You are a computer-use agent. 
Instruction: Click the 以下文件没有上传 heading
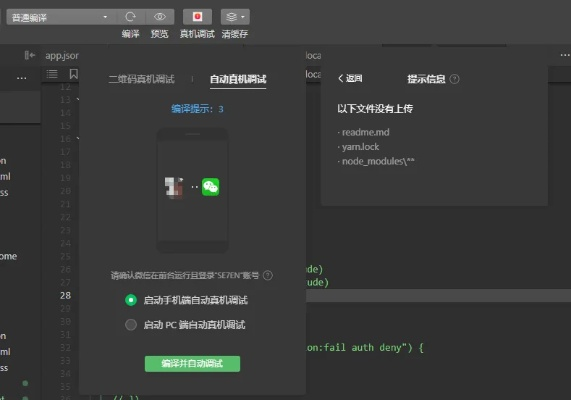pyautogui.click(x=375, y=109)
